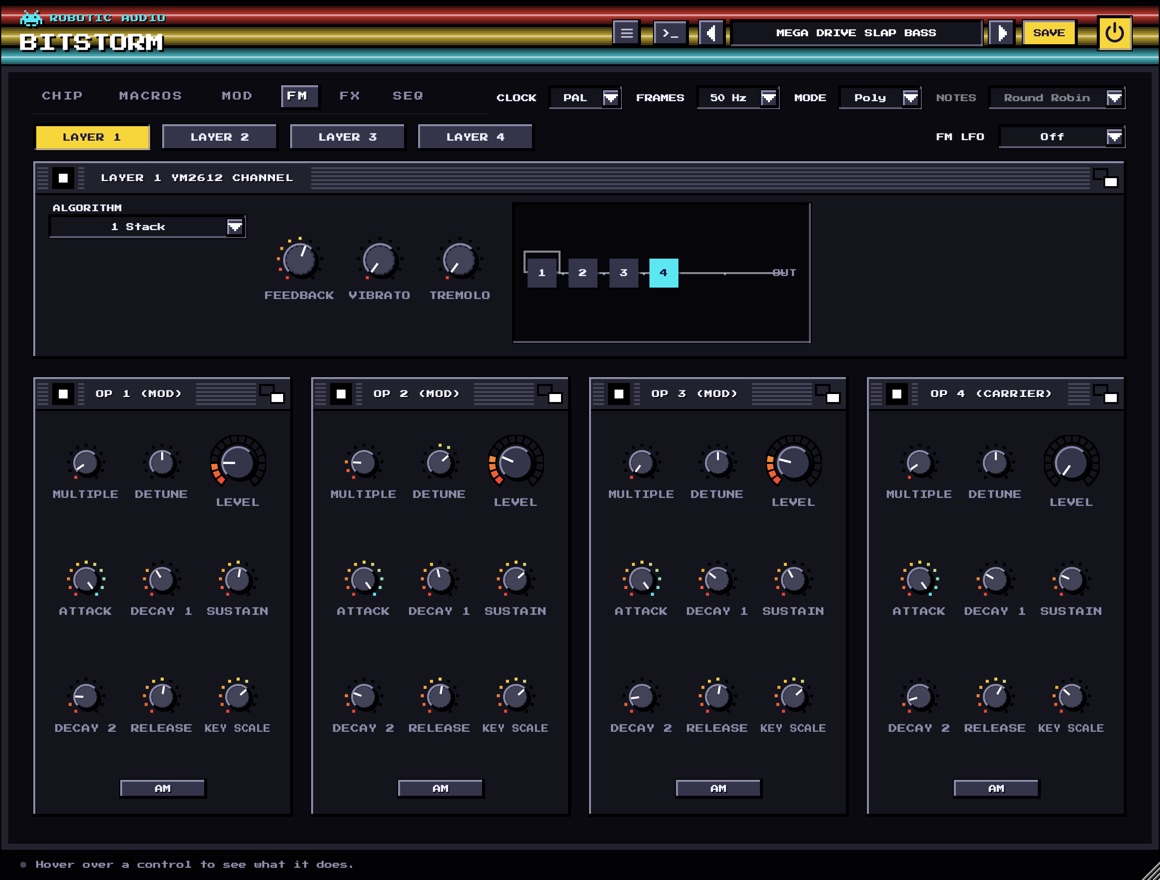Image resolution: width=1160 pixels, height=880 pixels.
Task: Switch to the MACROS tab
Action: coord(150,95)
